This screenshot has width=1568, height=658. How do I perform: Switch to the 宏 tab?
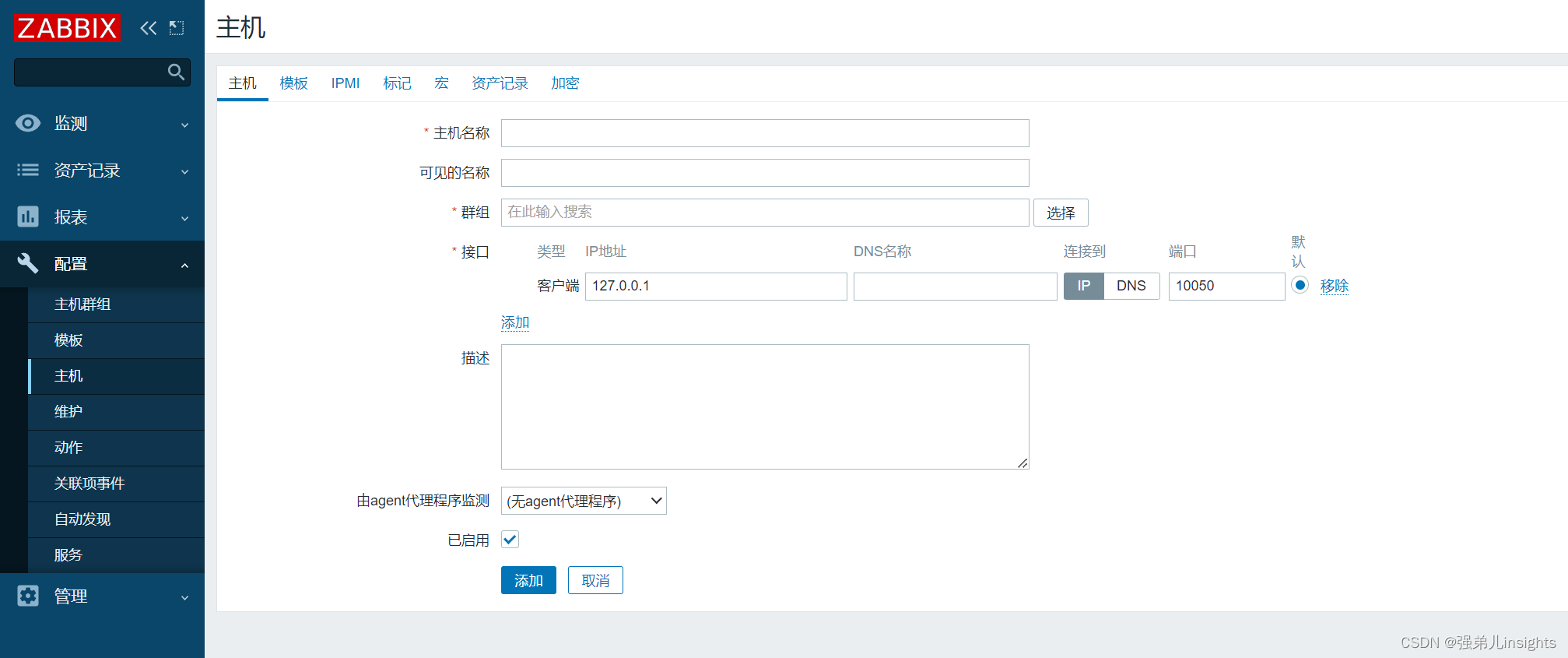tap(441, 83)
